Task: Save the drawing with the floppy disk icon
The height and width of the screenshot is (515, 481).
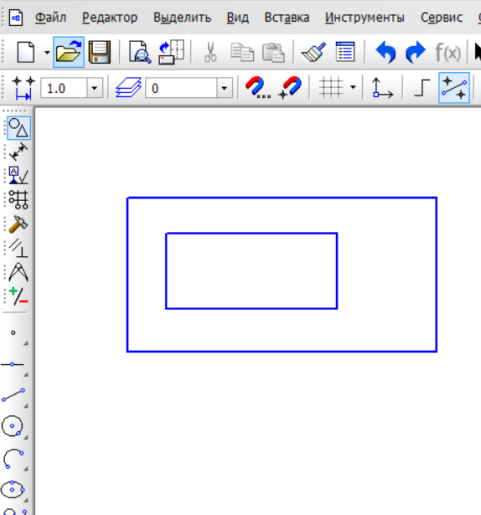Action: 100,52
